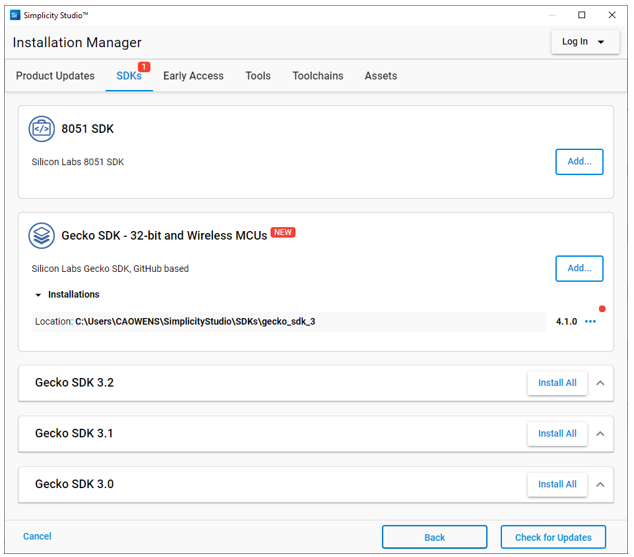The image size is (634, 557).
Task: Open the Log In dropdown
Action: [584, 42]
